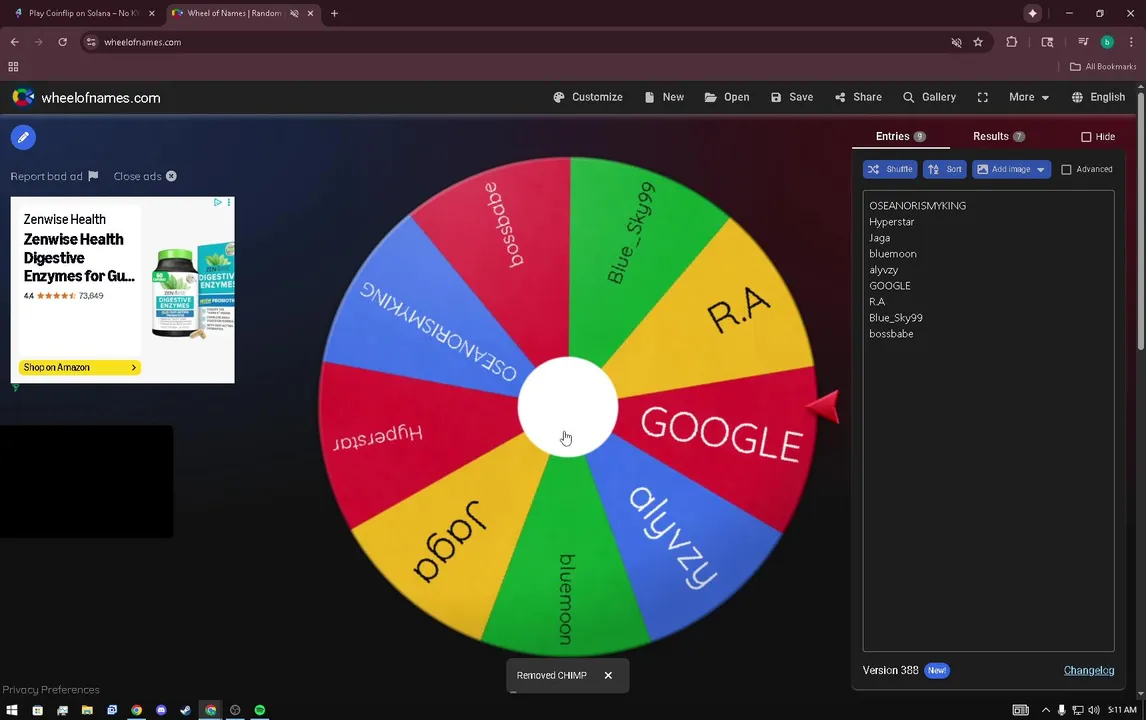Click the GOOGLE entry in the list
The width and height of the screenshot is (1146, 720).
pos(889,286)
